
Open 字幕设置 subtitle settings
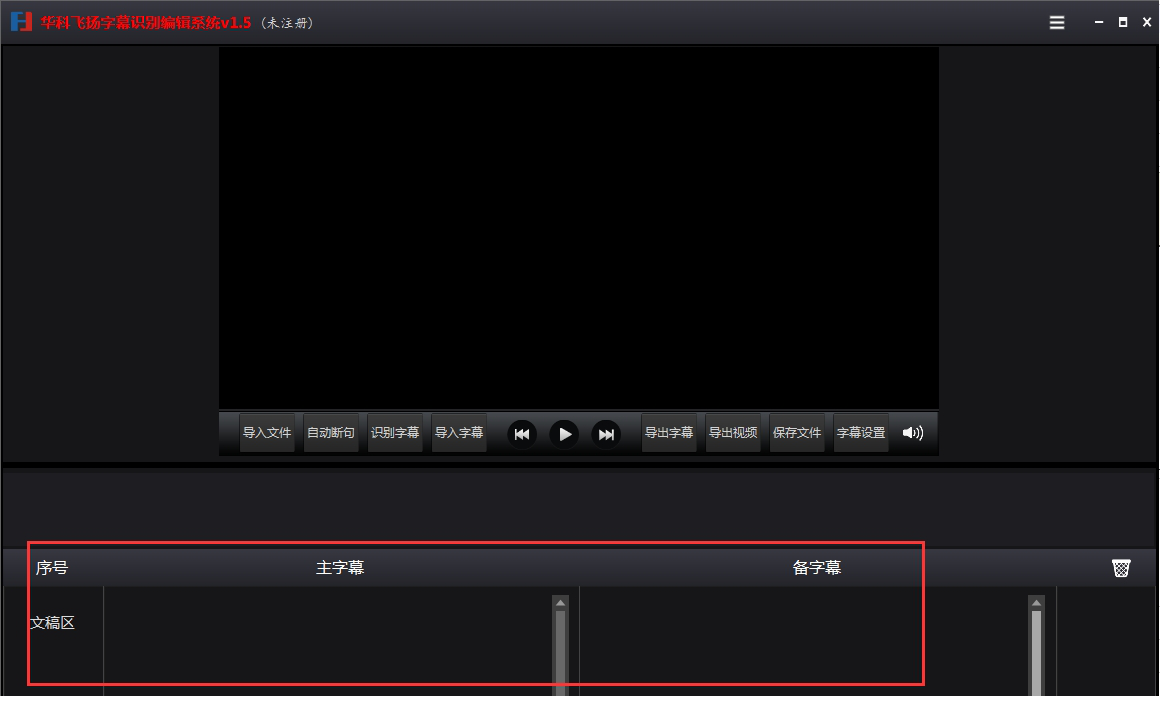coord(860,432)
